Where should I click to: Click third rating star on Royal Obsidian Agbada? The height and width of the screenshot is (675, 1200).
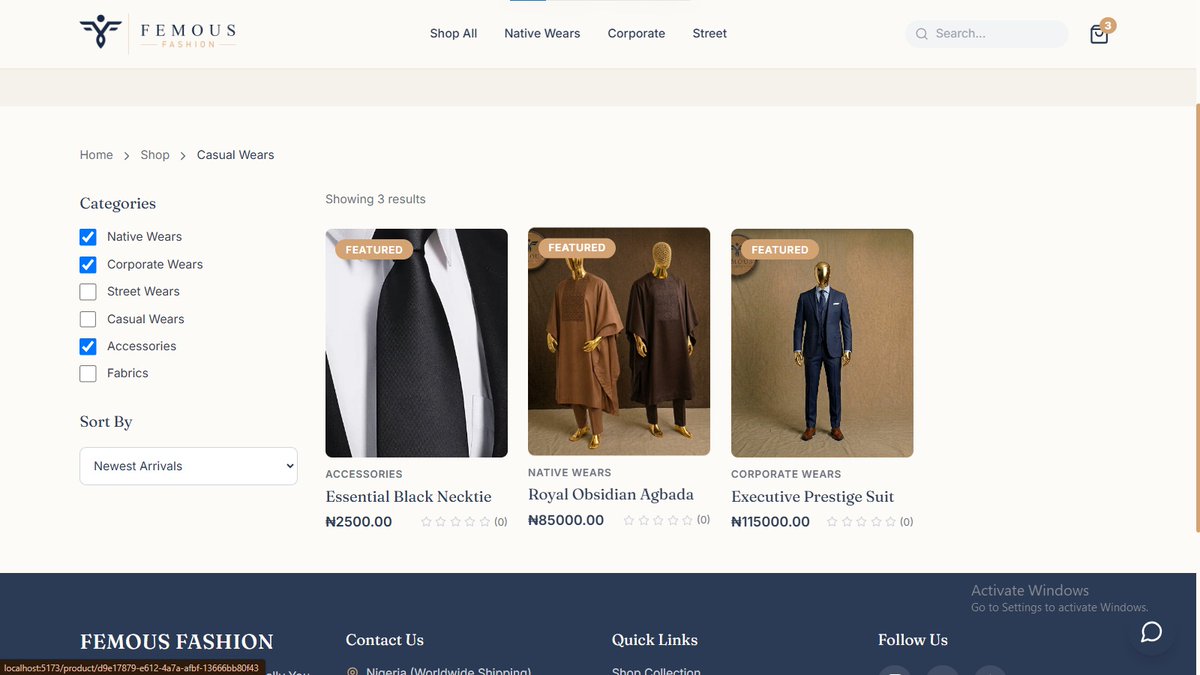pyautogui.click(x=658, y=520)
